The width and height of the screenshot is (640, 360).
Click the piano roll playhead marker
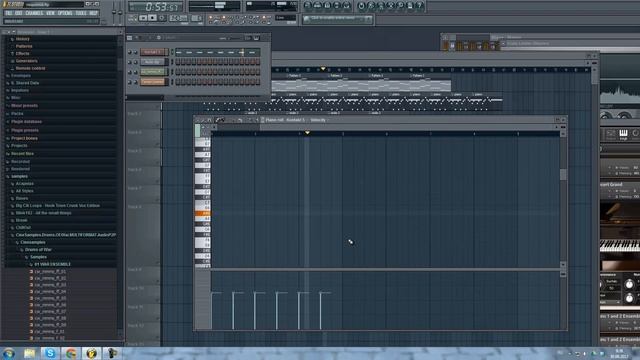(x=307, y=133)
